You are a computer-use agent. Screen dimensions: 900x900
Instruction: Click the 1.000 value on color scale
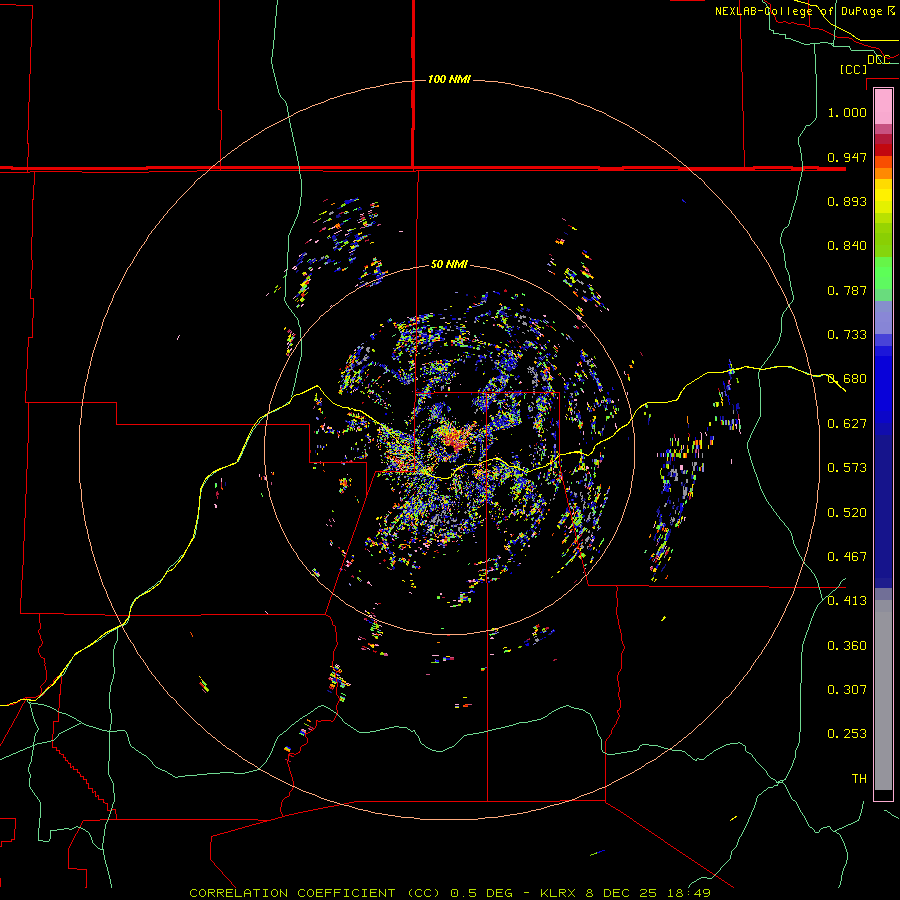click(x=847, y=112)
